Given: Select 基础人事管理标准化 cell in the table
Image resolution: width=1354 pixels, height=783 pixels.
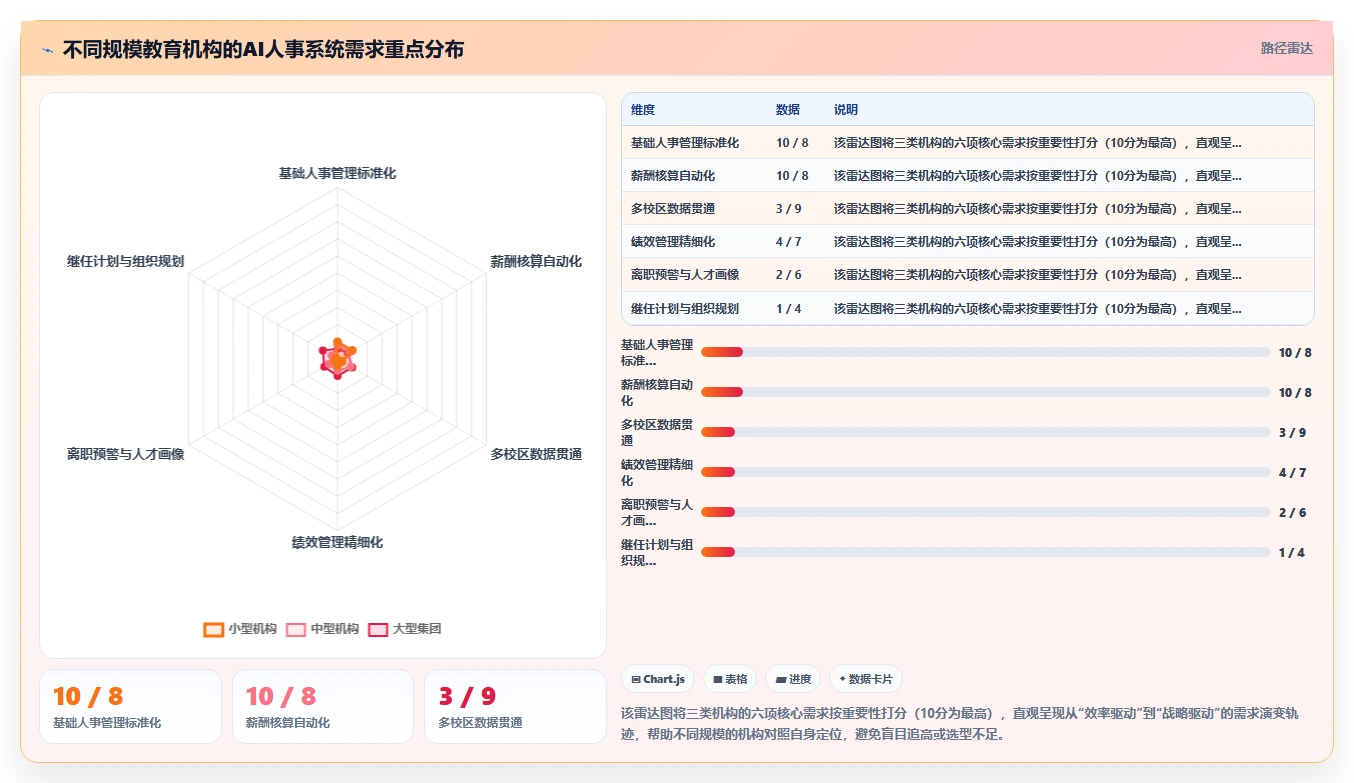Looking at the screenshot, I should click(685, 143).
